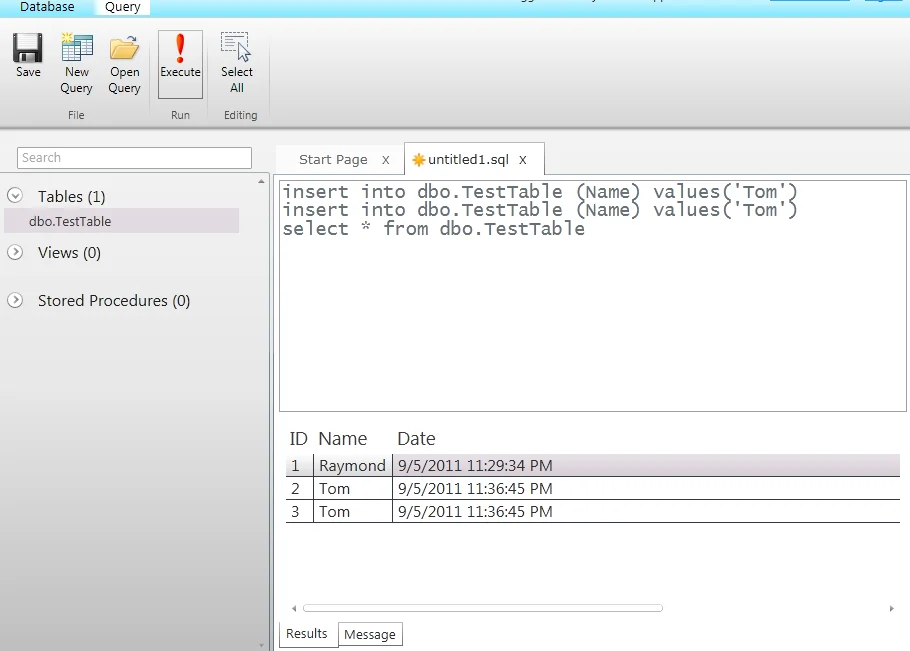Select the Raymond result row
The image size is (910, 651).
click(x=352, y=465)
